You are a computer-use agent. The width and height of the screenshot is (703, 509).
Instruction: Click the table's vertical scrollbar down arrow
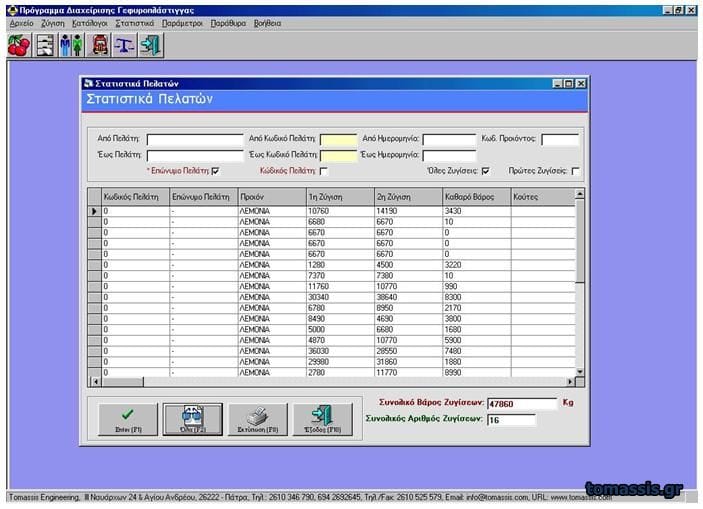coord(581,371)
